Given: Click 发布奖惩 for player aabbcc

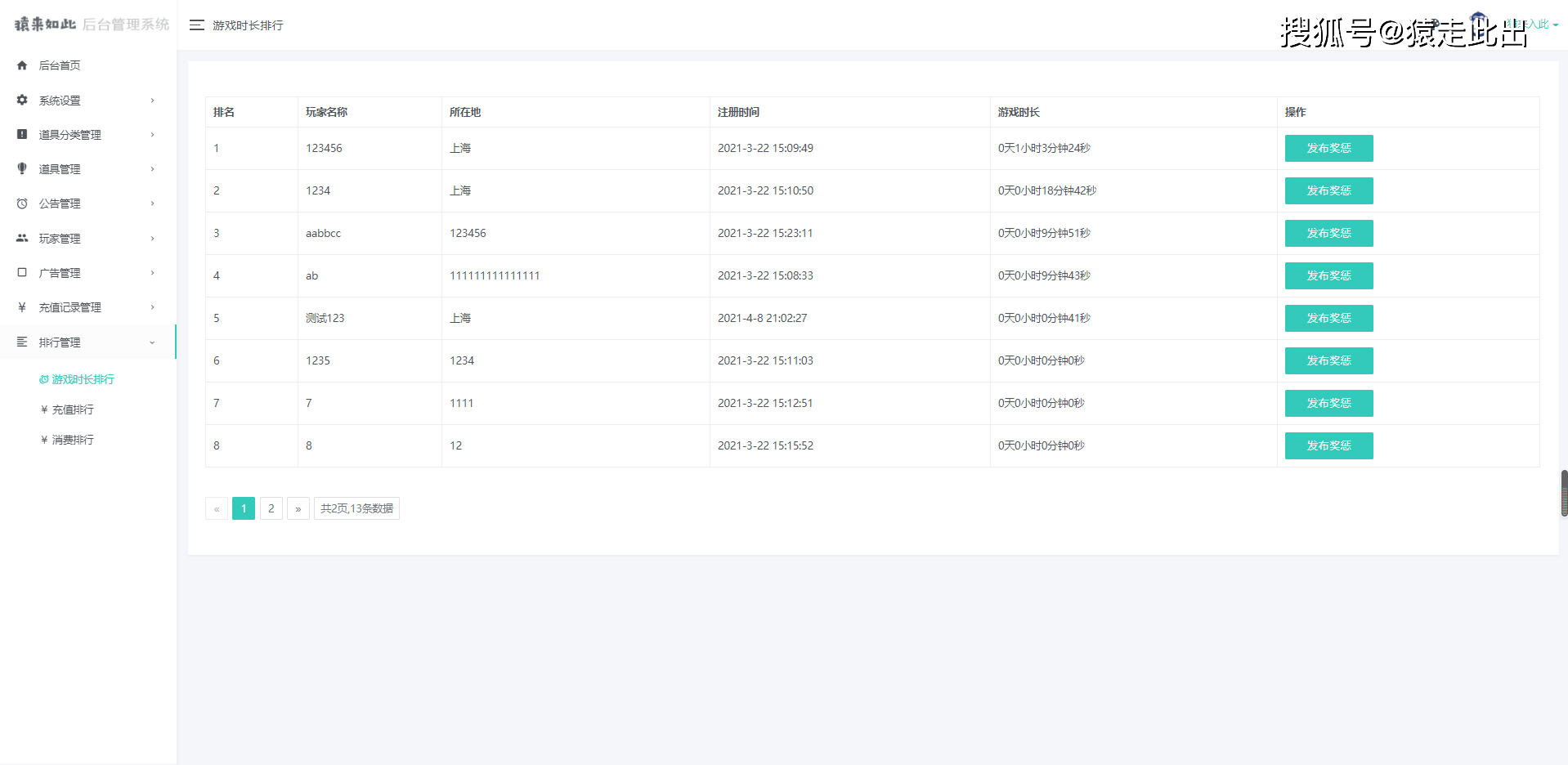Looking at the screenshot, I should [x=1328, y=233].
